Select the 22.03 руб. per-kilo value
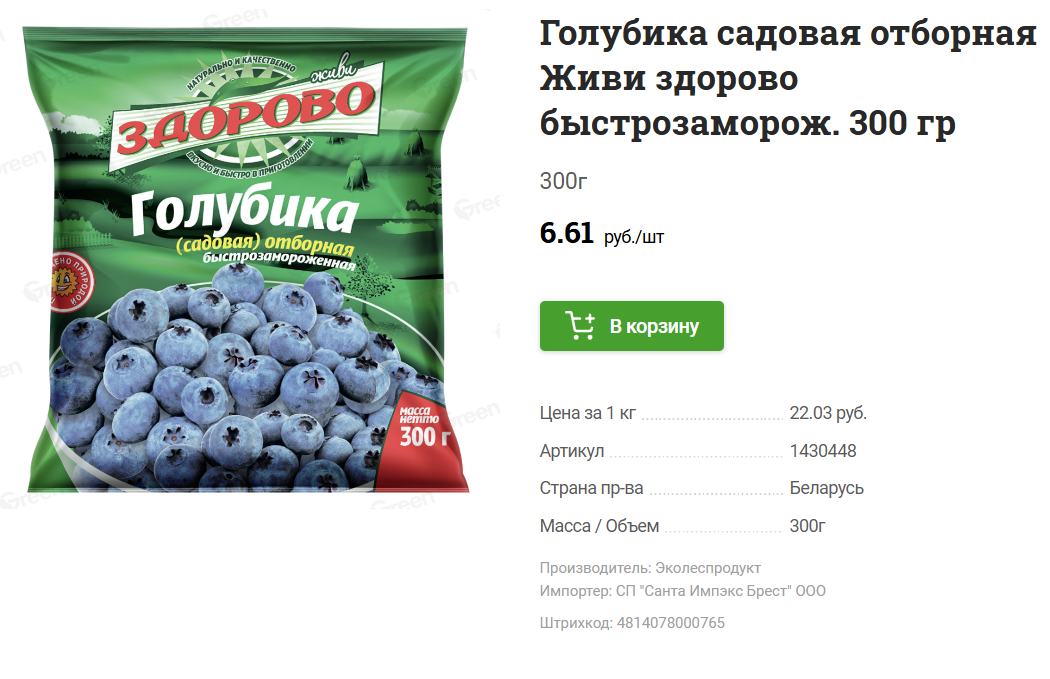Viewport: 1050px width, 679px height. (828, 412)
